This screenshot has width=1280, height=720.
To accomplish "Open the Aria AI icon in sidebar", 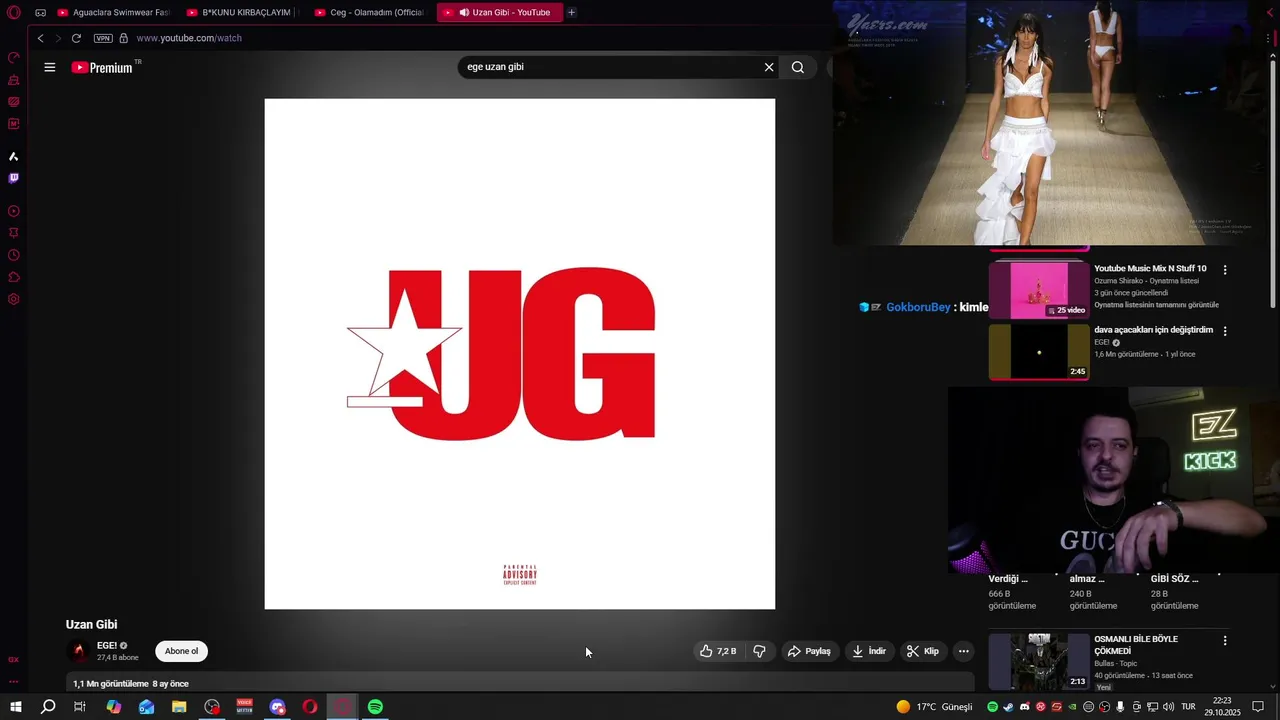I will [14, 156].
